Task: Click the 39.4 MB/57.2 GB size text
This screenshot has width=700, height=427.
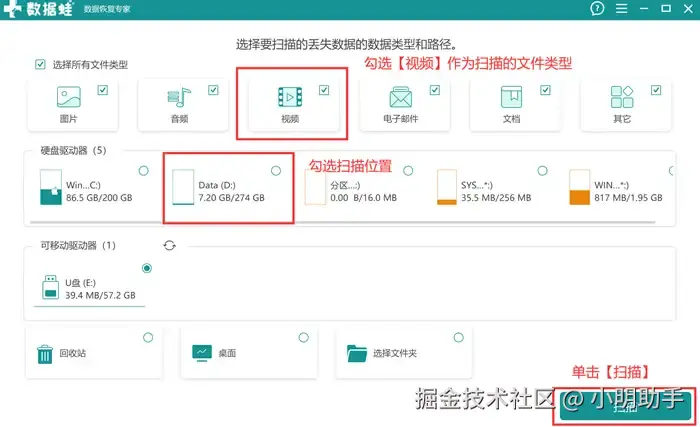Action: tap(100, 295)
